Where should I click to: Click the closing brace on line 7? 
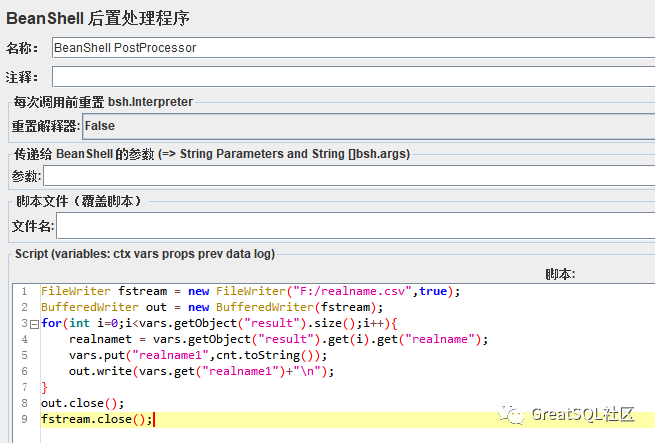pos(44,387)
